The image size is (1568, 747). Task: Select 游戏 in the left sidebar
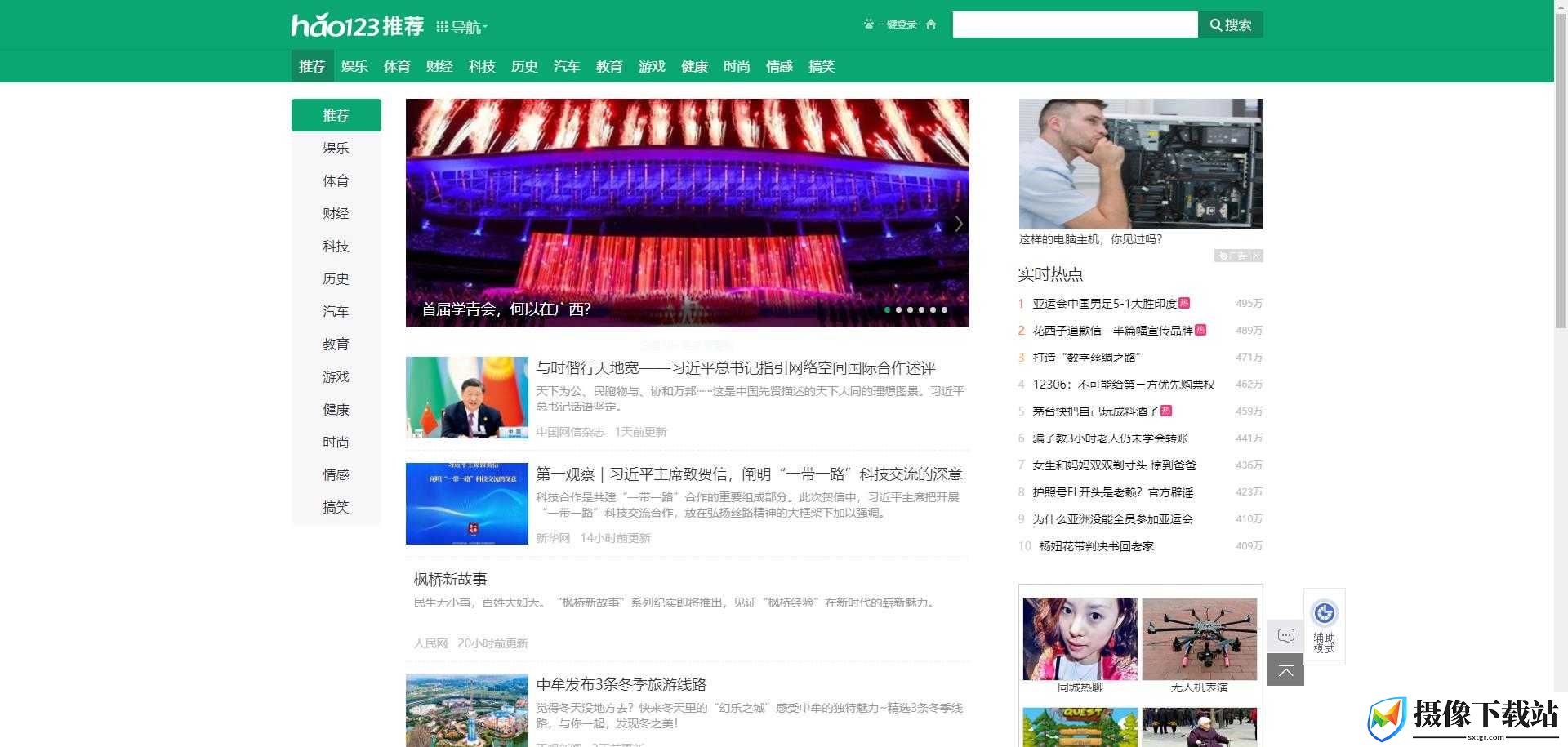coord(336,376)
